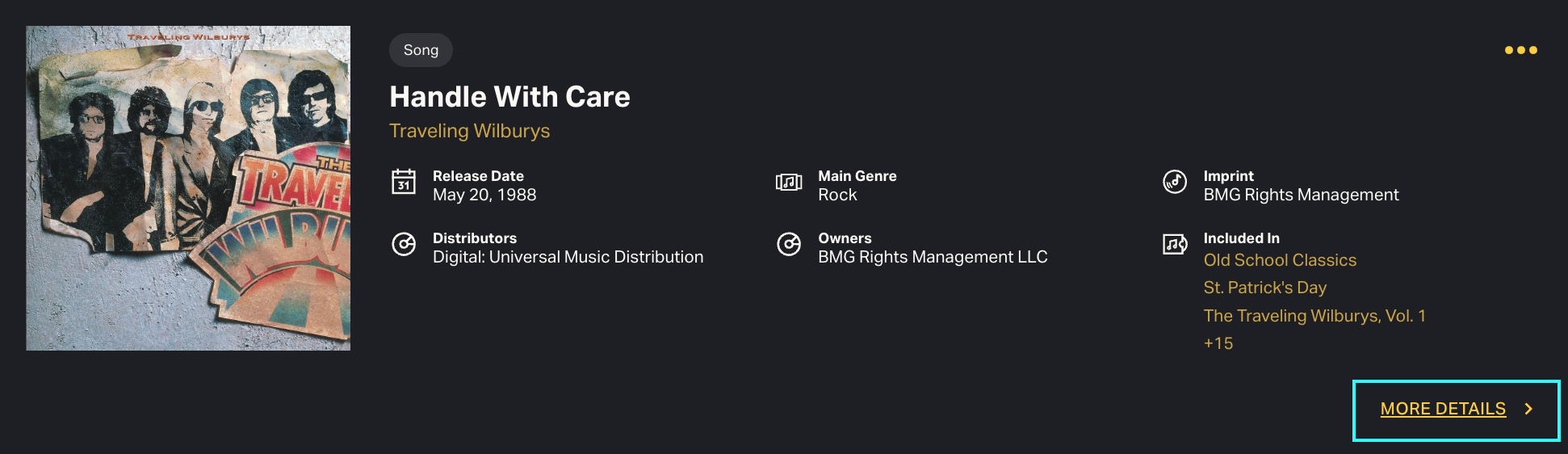Click the Included In playlist icon
The height and width of the screenshot is (454, 1568).
pos(1174,244)
